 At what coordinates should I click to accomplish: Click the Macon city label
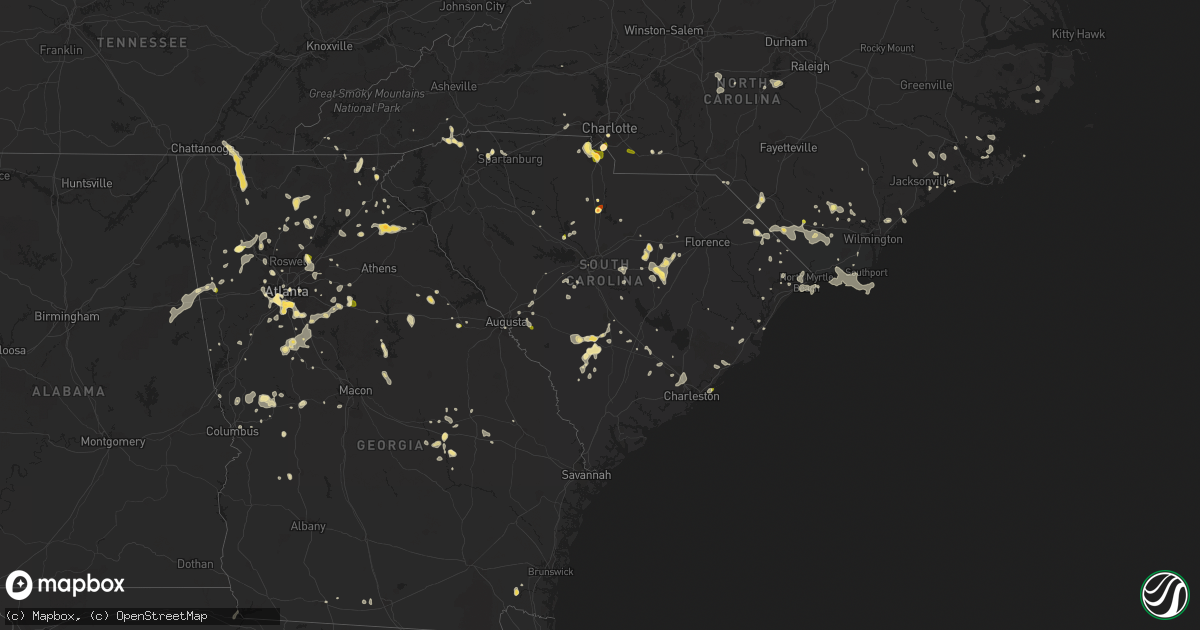[x=356, y=390]
